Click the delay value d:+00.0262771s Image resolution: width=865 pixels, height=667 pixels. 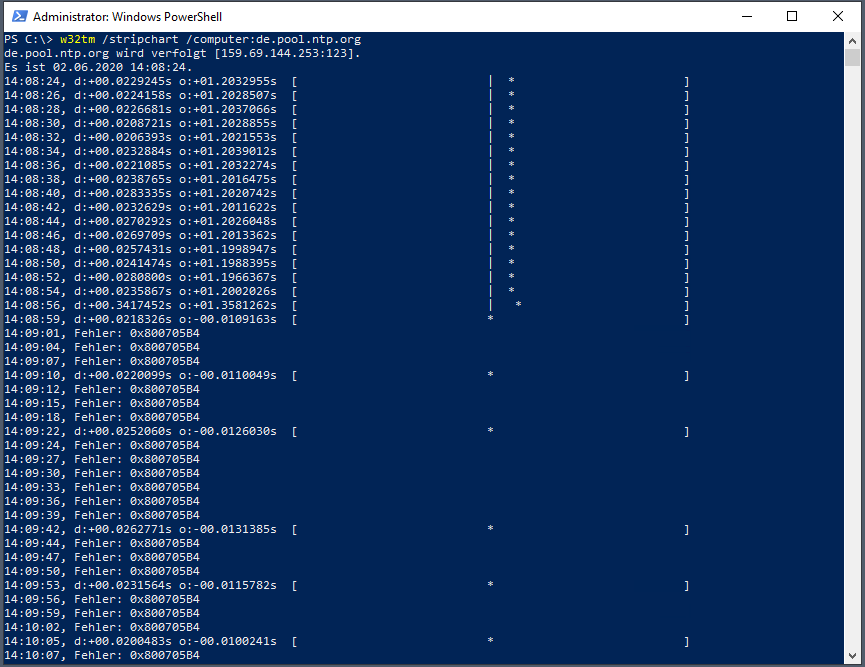122,530
